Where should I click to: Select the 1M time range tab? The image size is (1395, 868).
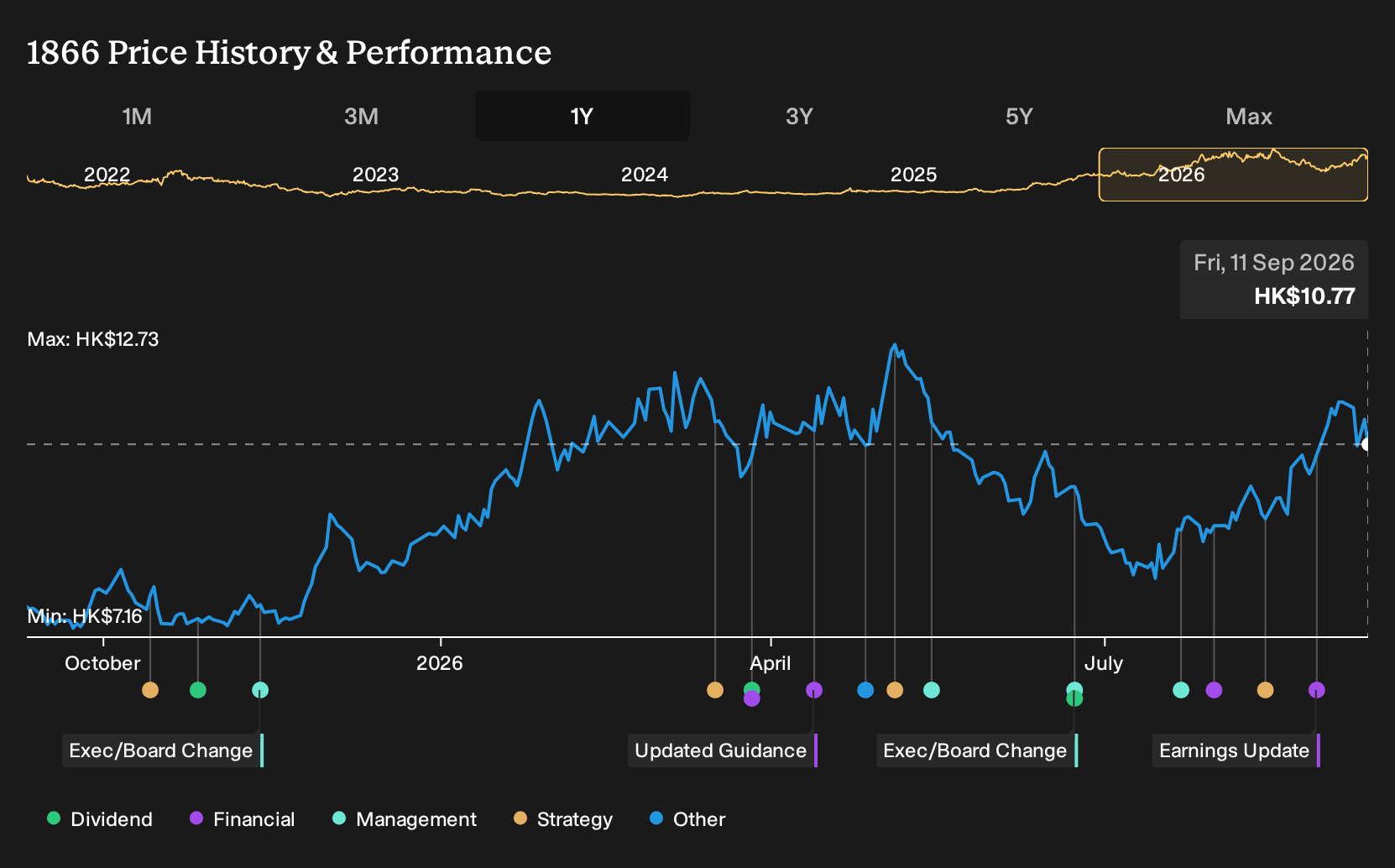[137, 116]
